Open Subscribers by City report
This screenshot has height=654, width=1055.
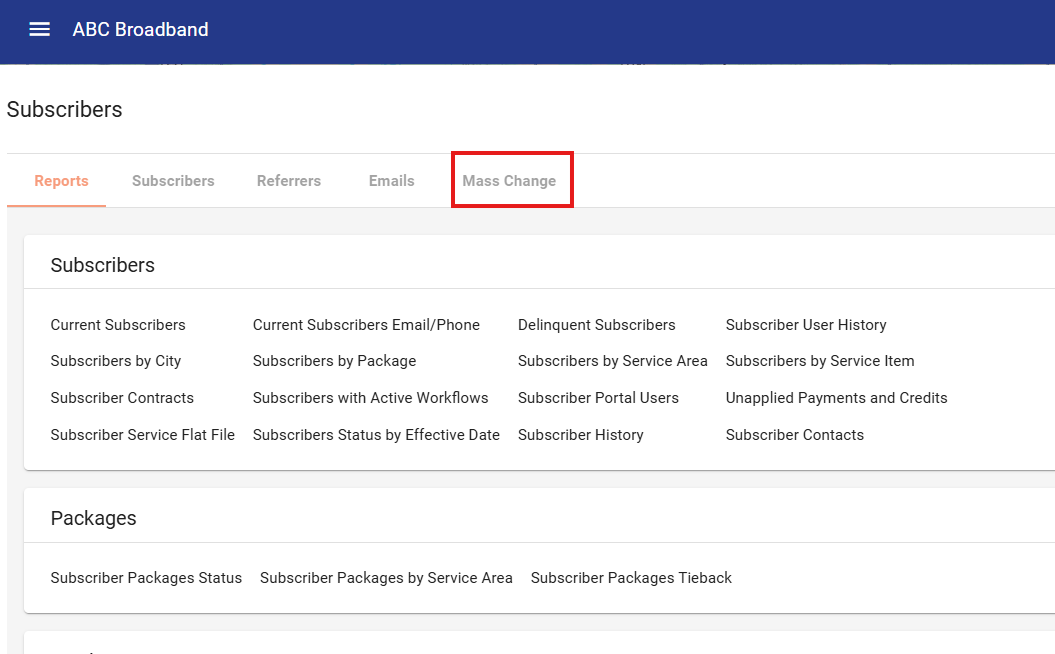point(116,361)
